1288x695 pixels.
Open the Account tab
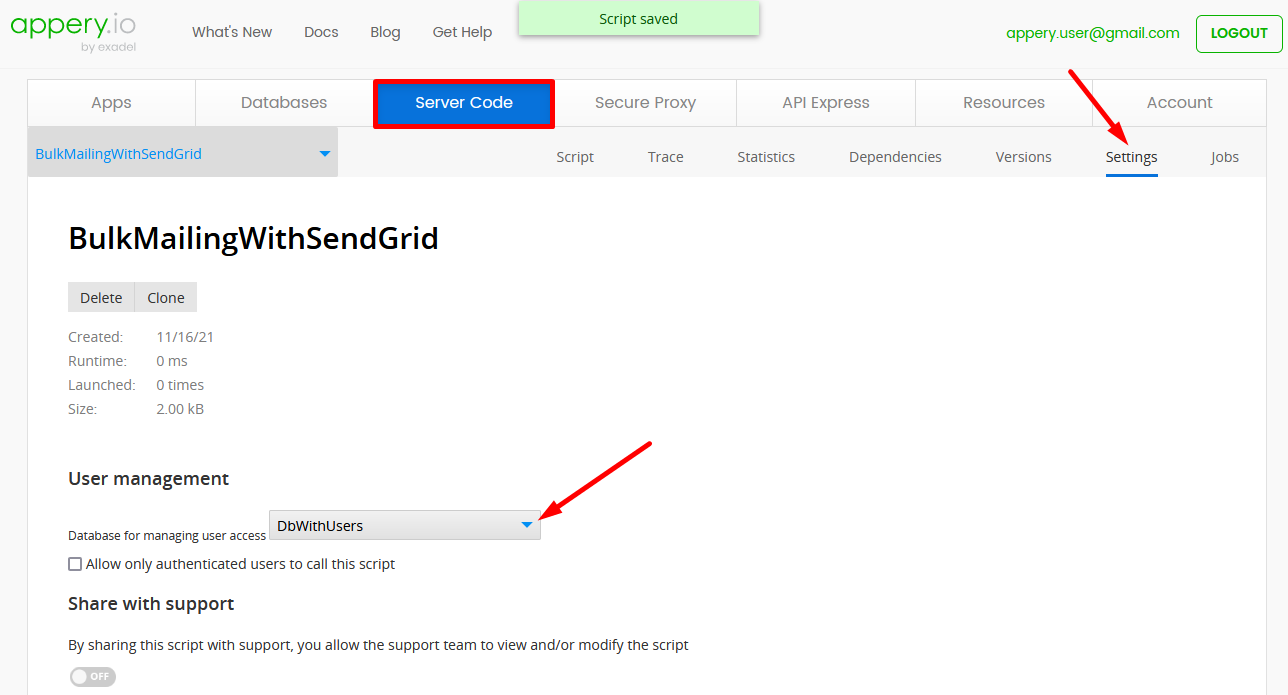pos(1180,103)
